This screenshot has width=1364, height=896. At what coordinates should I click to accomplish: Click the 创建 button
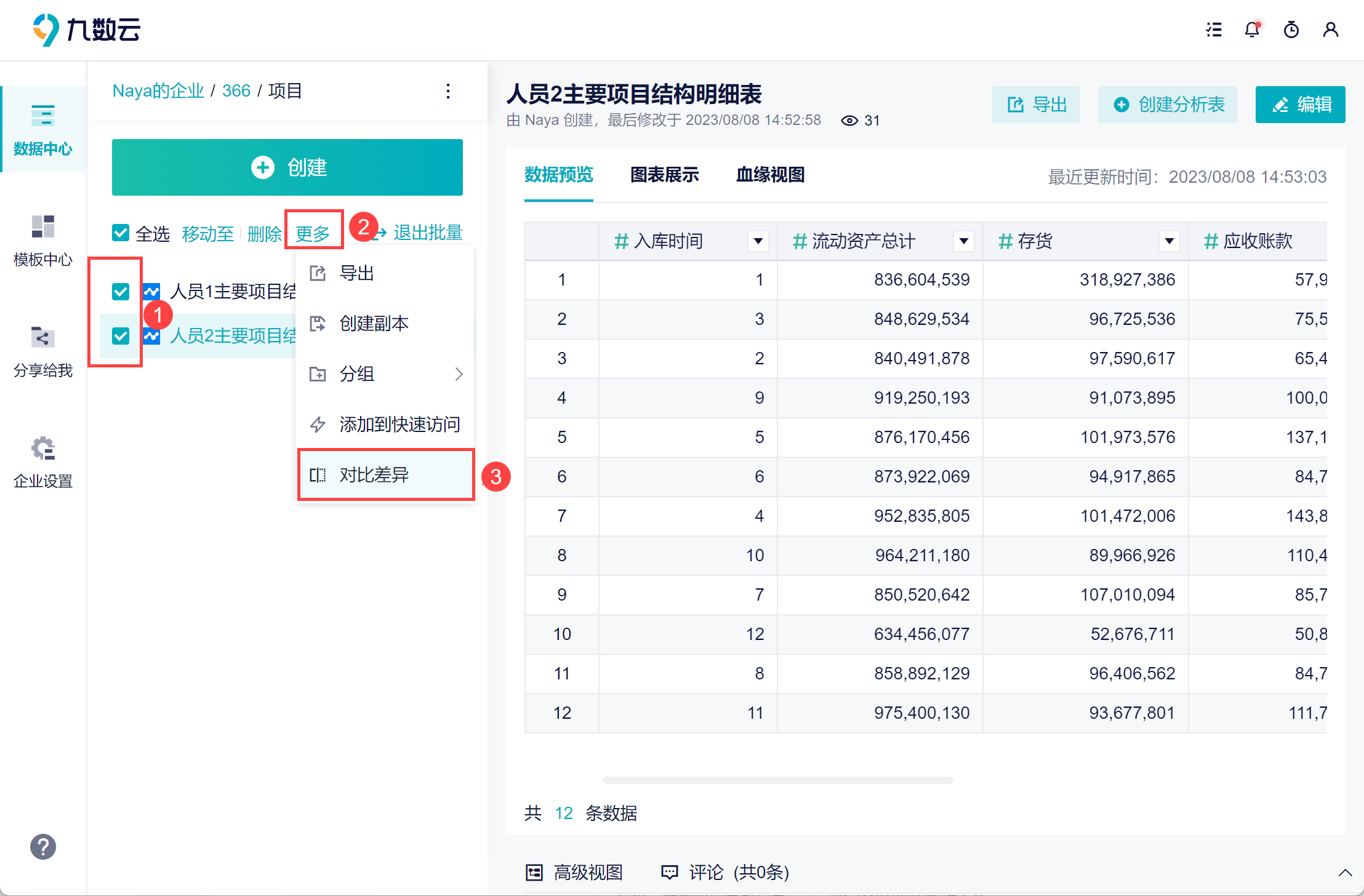[287, 167]
